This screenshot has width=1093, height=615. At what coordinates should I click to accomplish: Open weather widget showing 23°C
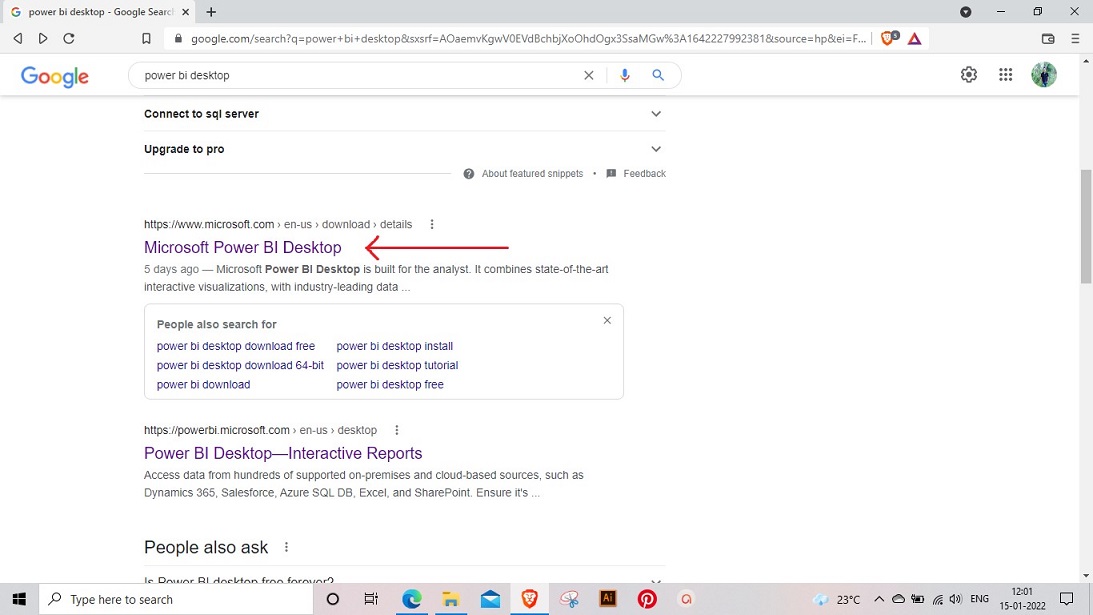point(837,599)
